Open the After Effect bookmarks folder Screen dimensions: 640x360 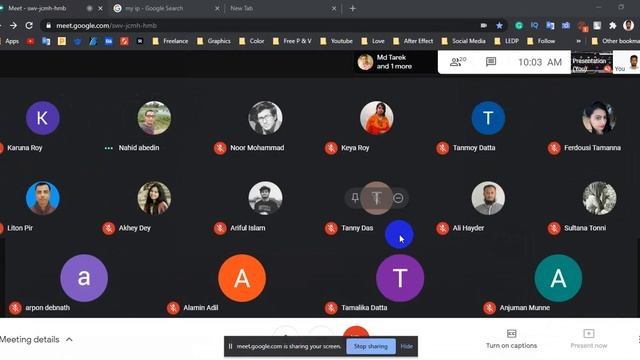[413, 41]
